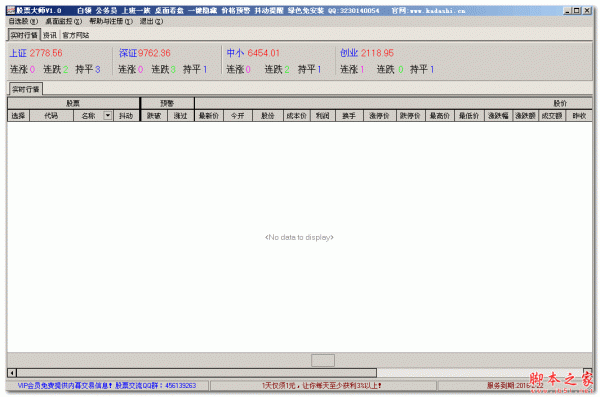The image size is (600, 397).
Task: Click the 跌破 alert column header
Action: click(x=154, y=116)
